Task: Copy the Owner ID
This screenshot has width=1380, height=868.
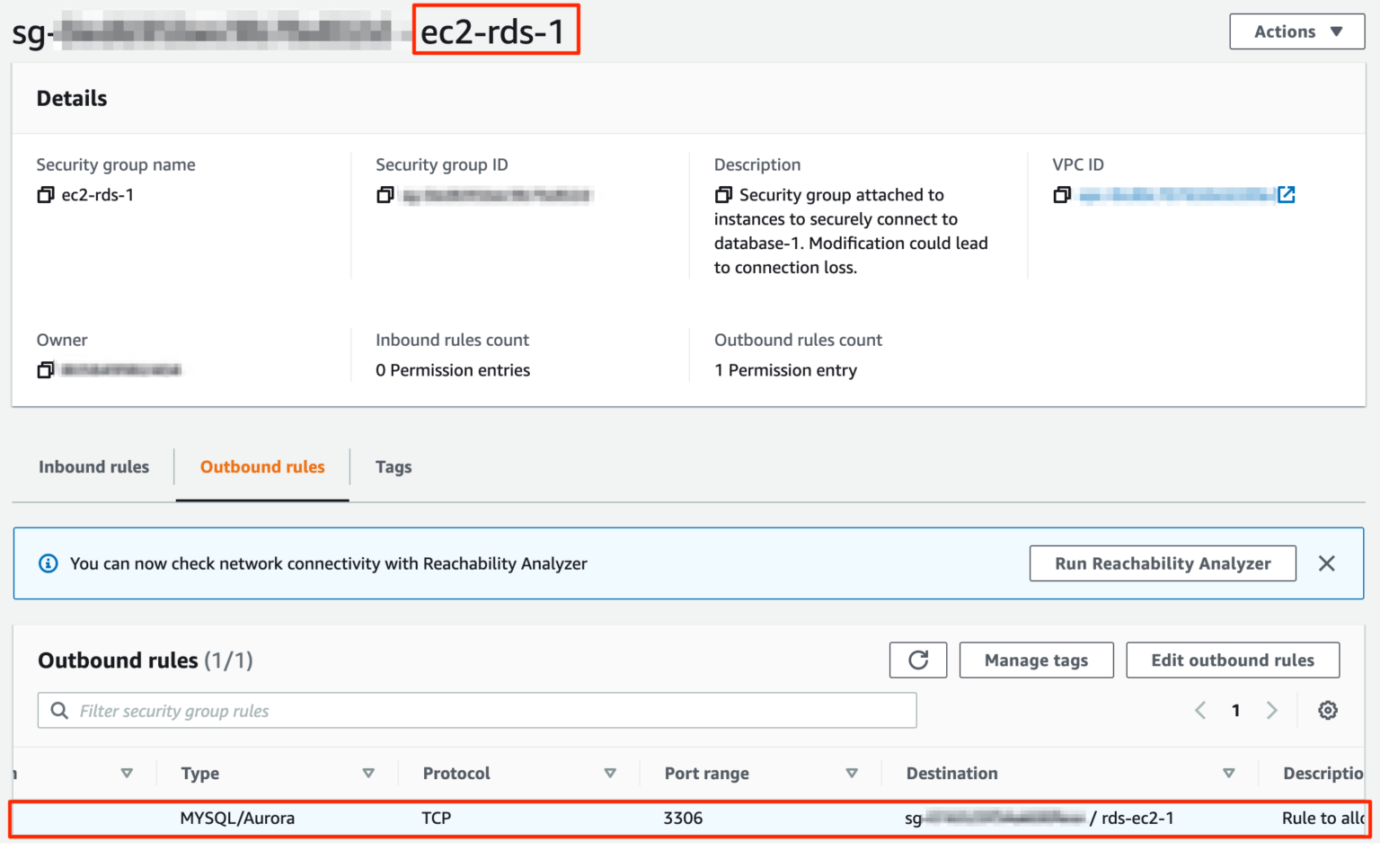Action: (x=46, y=369)
